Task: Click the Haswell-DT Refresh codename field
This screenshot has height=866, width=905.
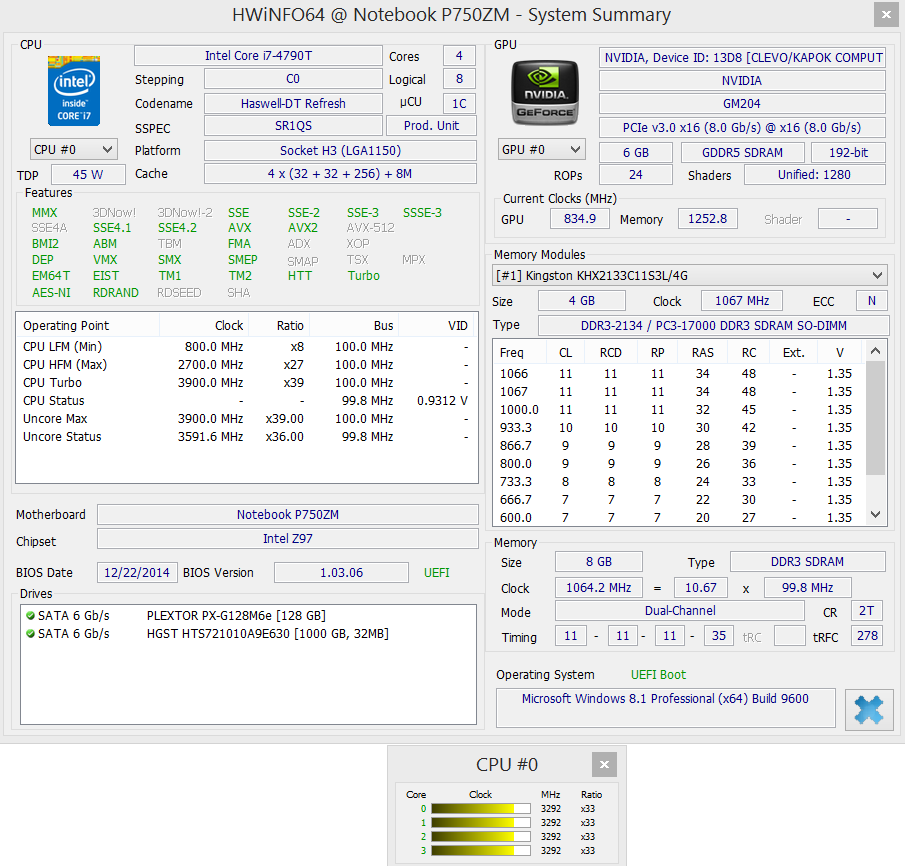Action: point(293,103)
